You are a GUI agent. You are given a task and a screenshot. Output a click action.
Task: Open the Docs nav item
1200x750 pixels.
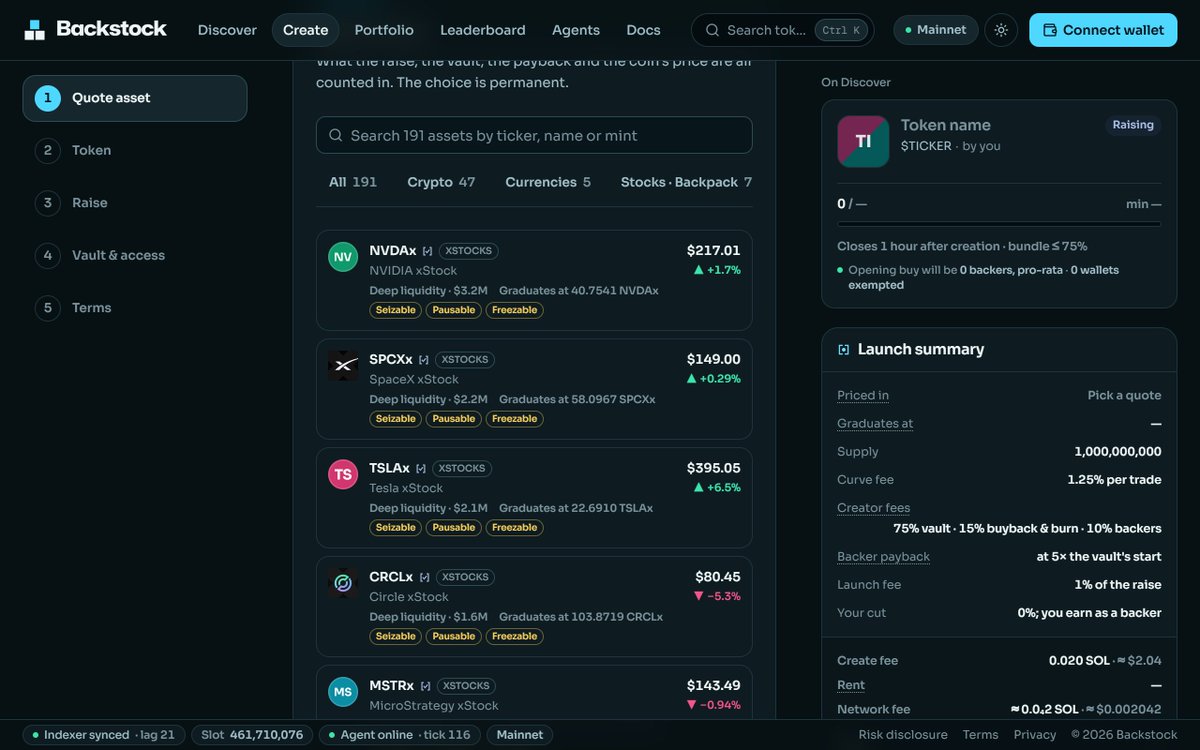(x=644, y=30)
